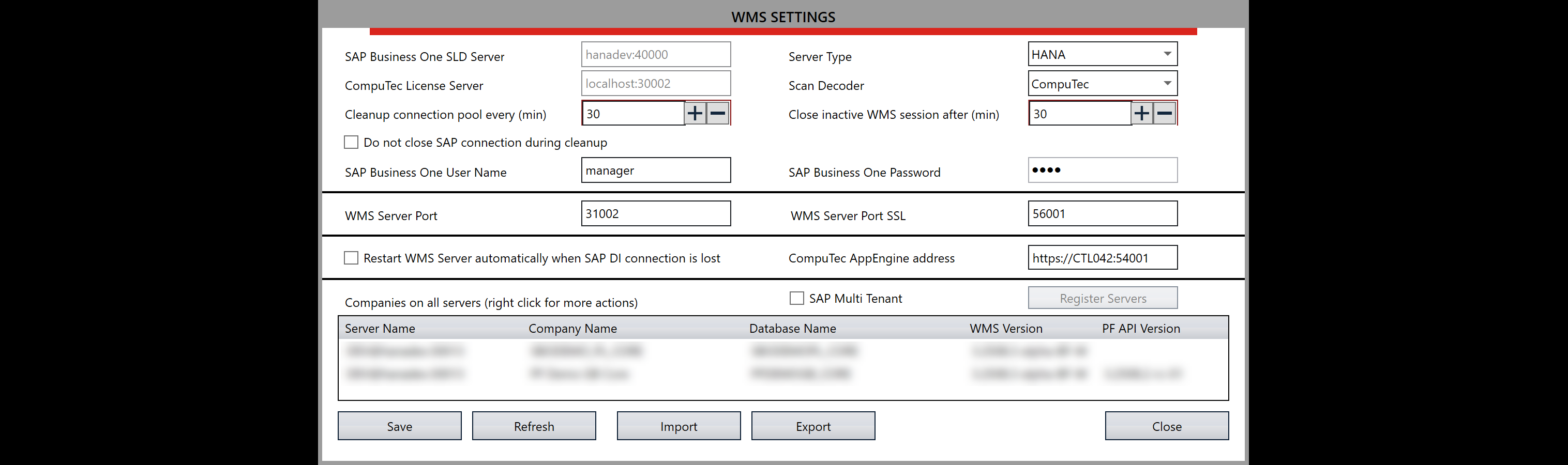Check the SAP Multi Tenant option
This screenshot has height=465, width=1568.
797,298
